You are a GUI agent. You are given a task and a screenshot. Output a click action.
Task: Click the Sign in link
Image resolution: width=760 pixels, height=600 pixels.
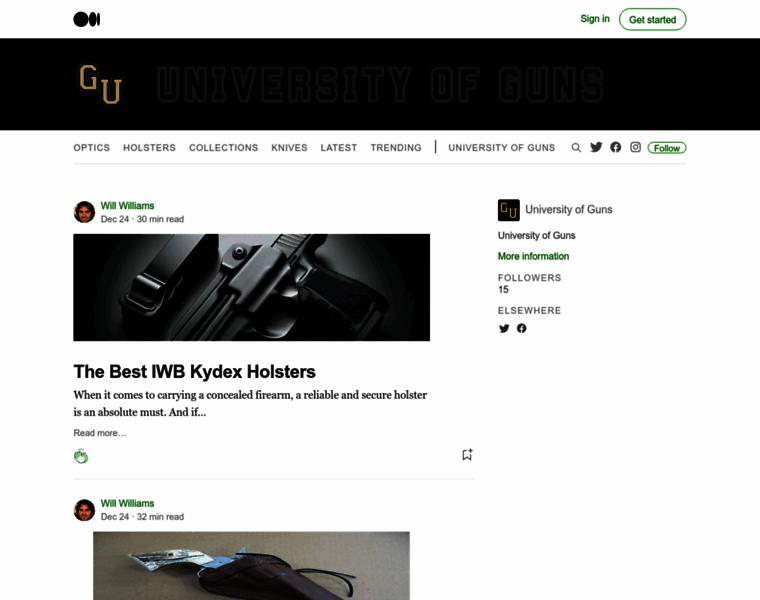click(x=595, y=19)
